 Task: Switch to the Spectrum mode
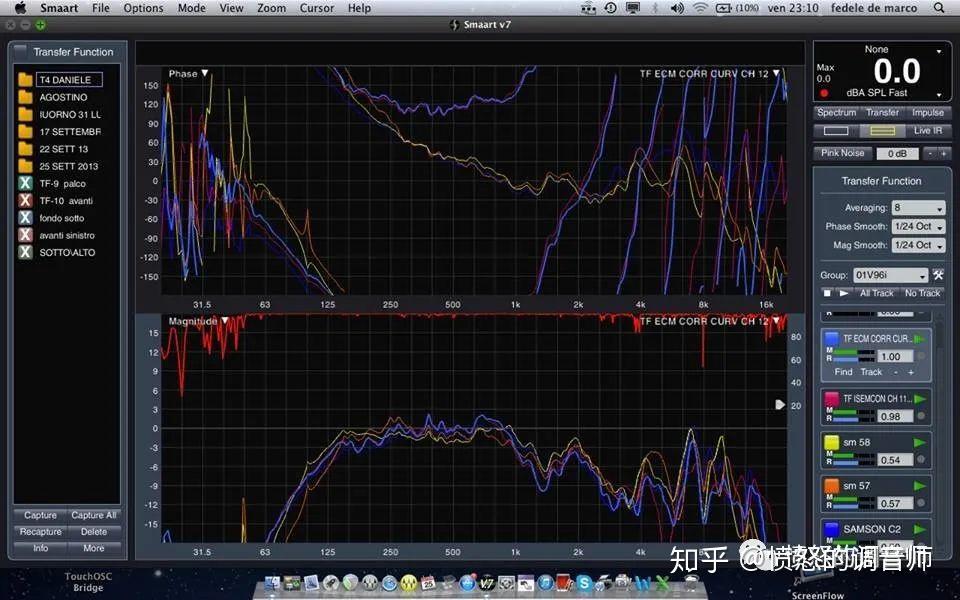836,113
